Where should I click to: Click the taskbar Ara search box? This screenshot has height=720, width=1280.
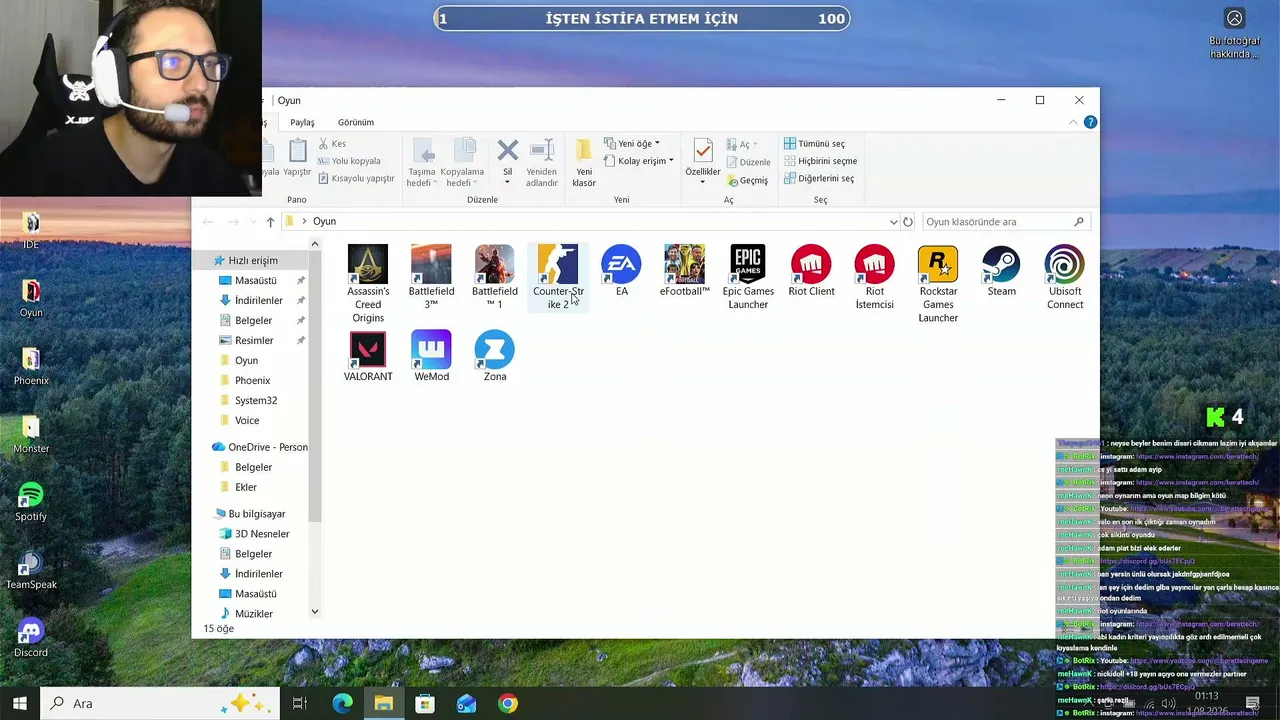point(160,703)
